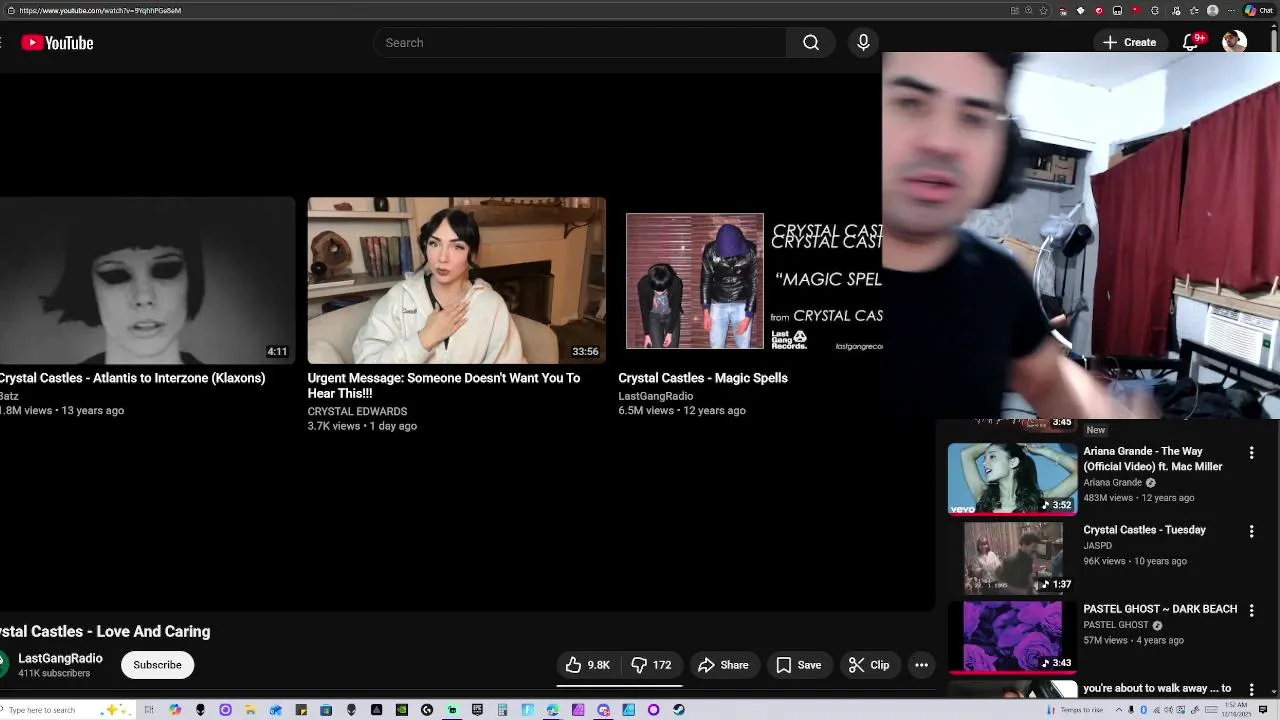1280x720 pixels.
Task: Open the YouTube account avatar menu
Action: [x=1234, y=42]
